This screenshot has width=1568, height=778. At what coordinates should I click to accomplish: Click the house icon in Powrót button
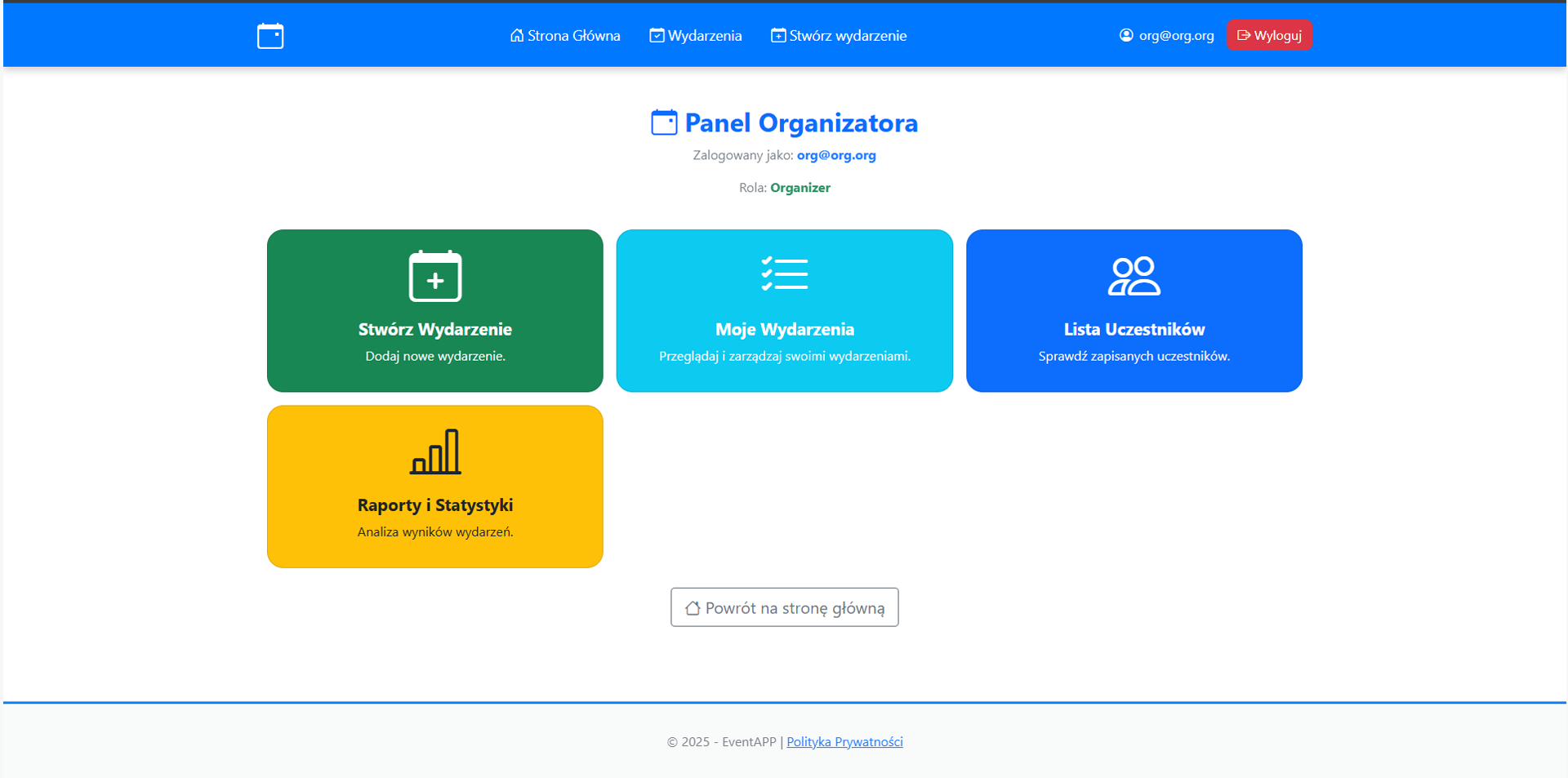(693, 608)
